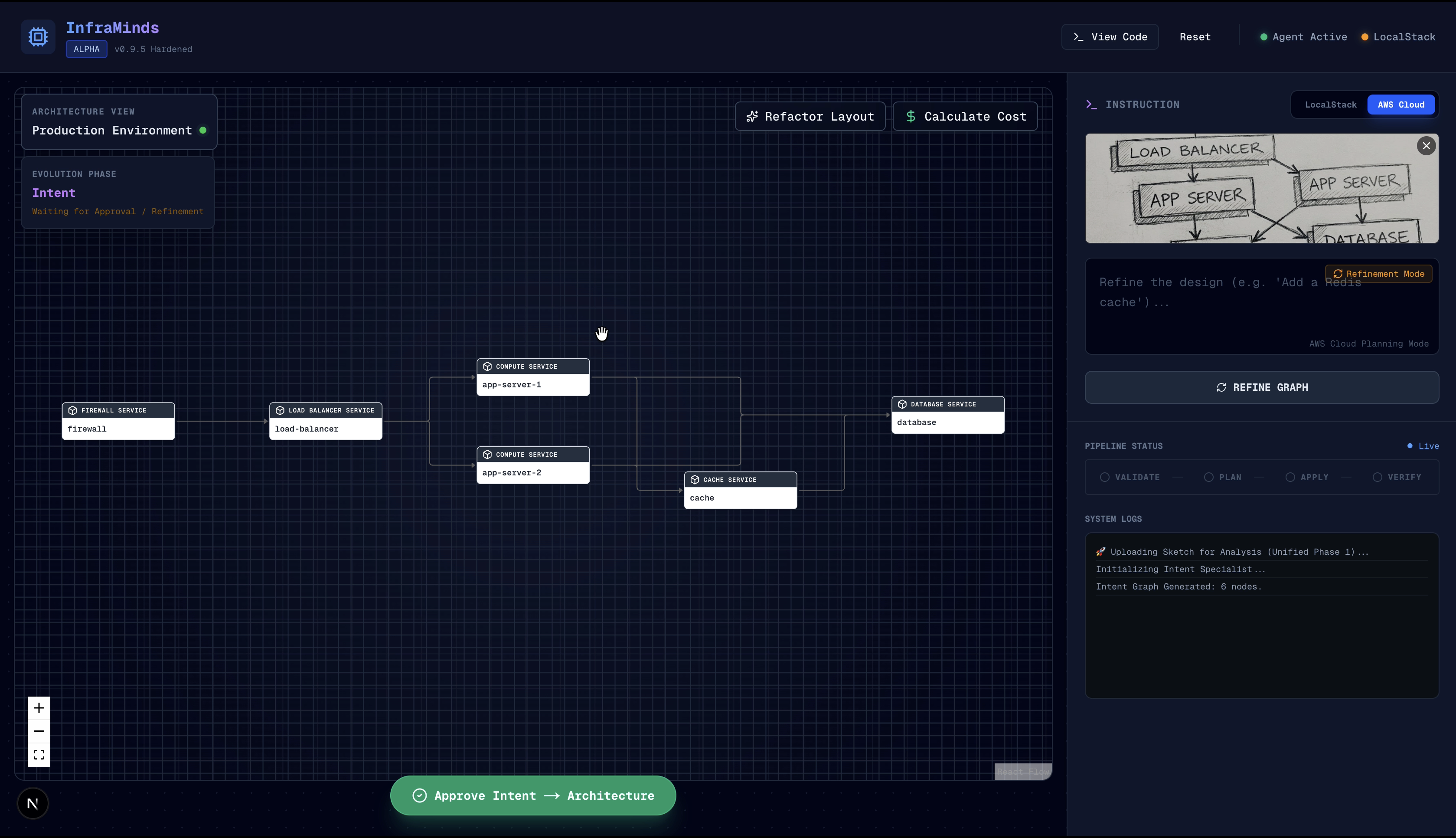This screenshot has width=1456, height=838.
Task: Click the Next.js N badge icon
Action: 33,803
